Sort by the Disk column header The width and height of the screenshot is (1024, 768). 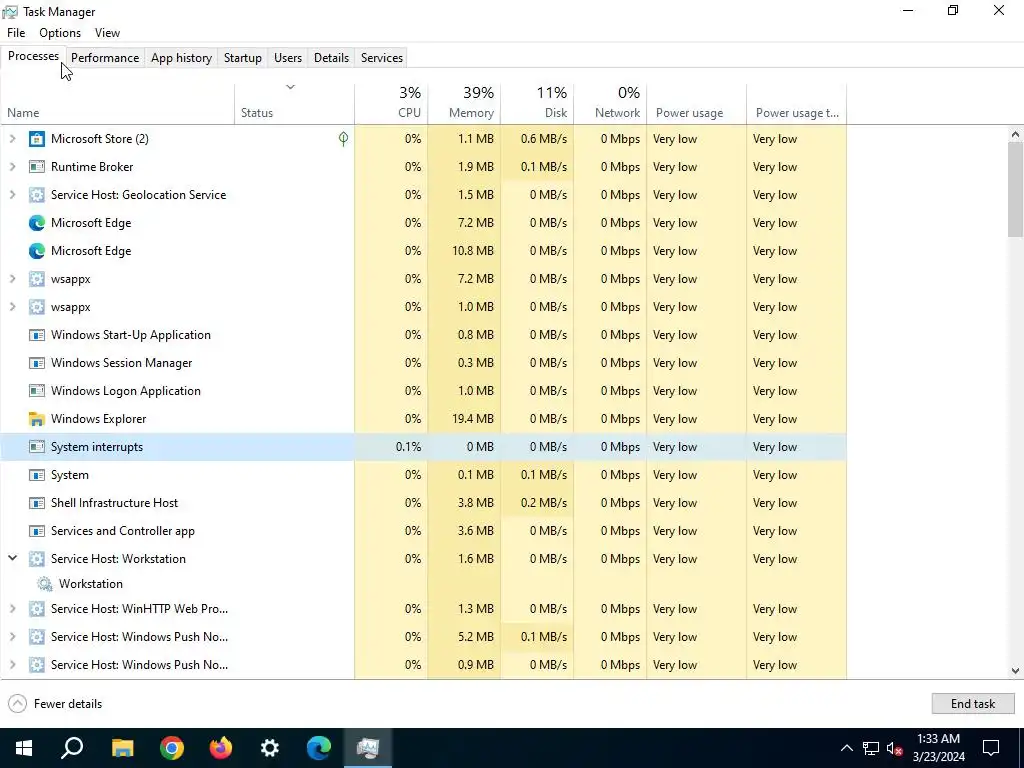coord(537,104)
